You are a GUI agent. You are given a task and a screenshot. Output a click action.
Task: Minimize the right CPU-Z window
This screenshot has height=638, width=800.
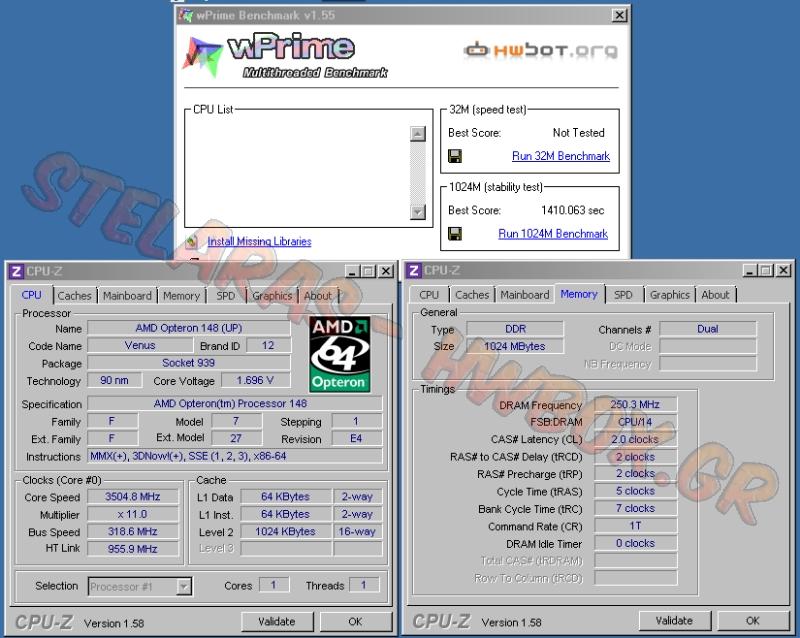coord(749,270)
